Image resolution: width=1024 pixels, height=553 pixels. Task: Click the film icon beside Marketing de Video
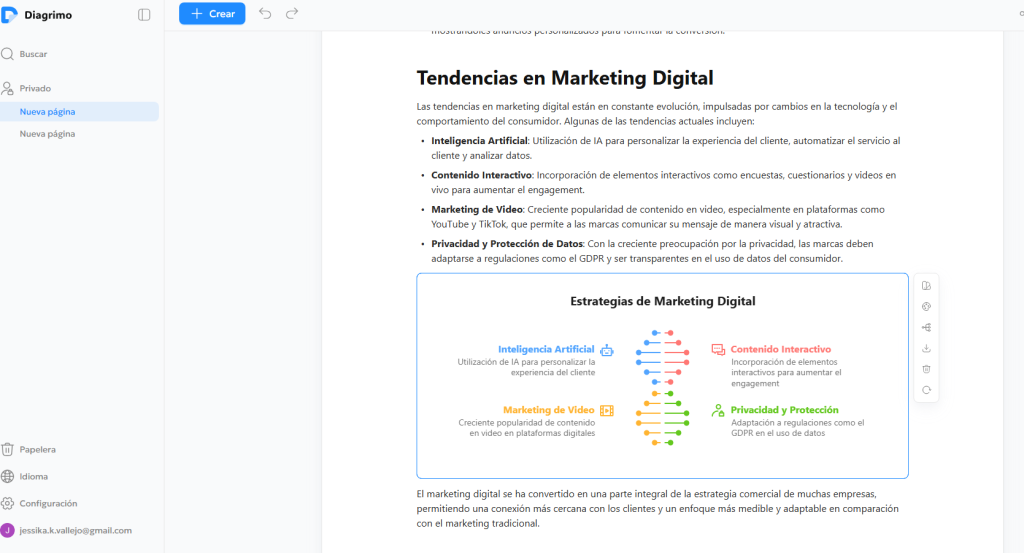pyautogui.click(x=607, y=411)
